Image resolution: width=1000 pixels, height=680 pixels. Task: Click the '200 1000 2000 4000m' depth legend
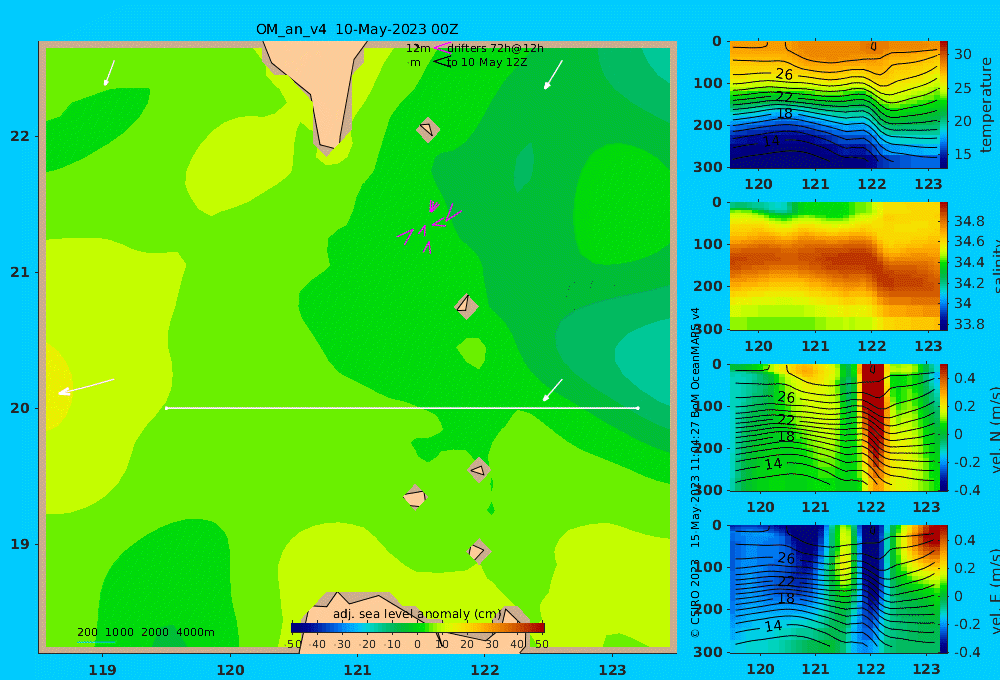(x=145, y=632)
